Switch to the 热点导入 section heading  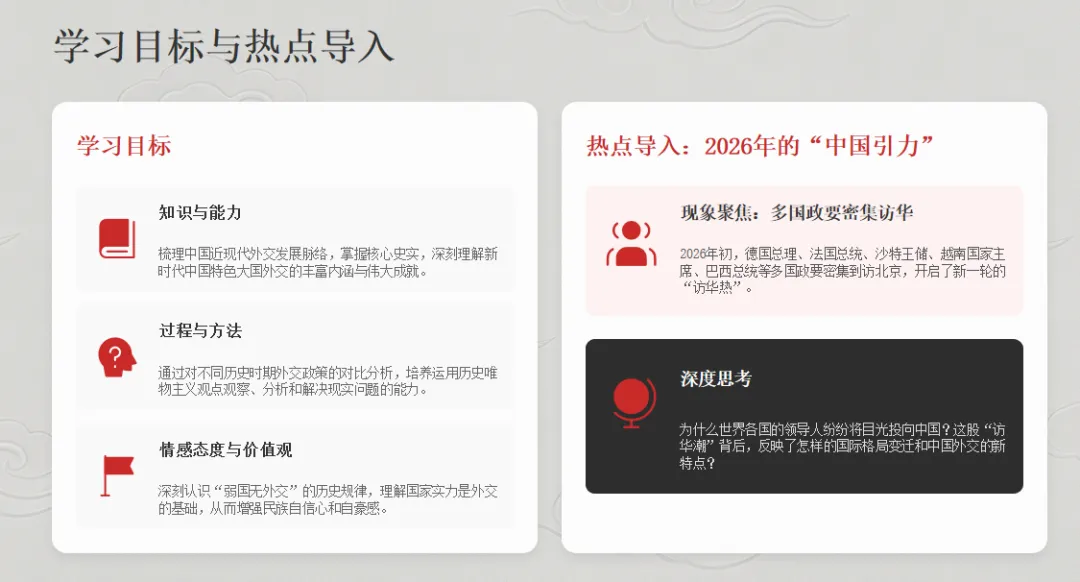(758, 144)
